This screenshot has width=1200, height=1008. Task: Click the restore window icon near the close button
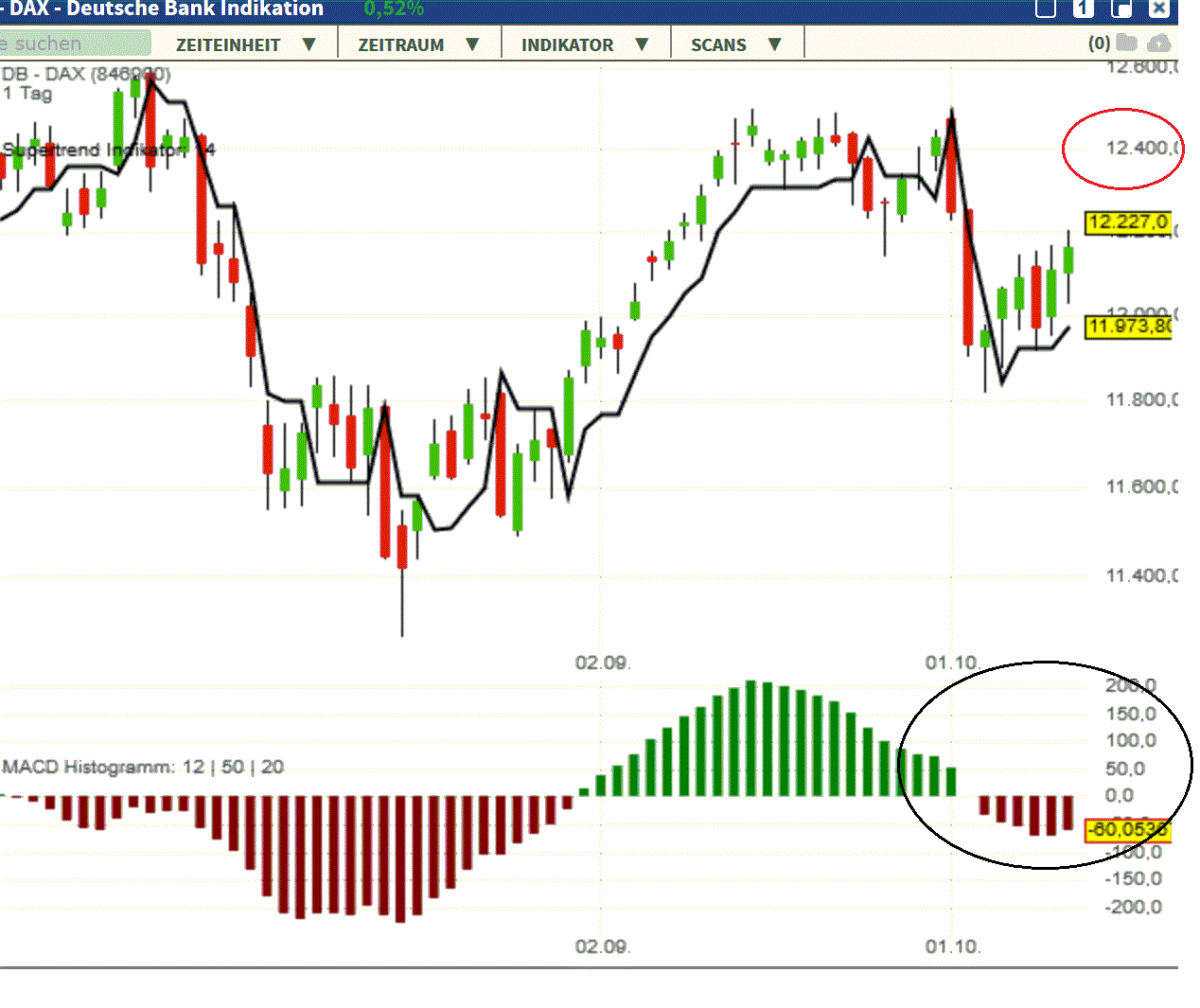click(1121, 9)
